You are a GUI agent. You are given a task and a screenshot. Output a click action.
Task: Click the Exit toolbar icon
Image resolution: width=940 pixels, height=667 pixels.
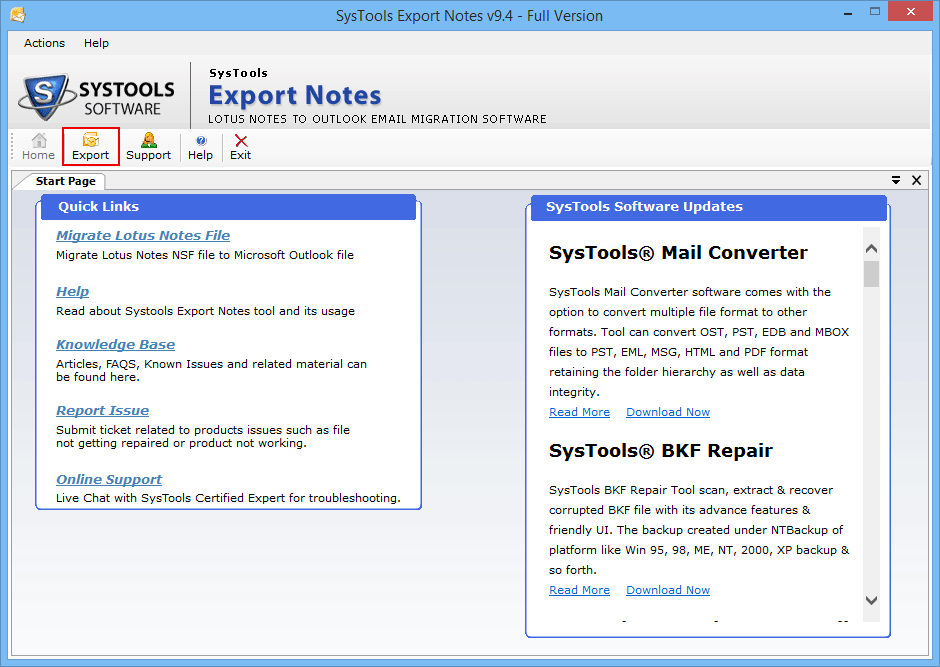coord(240,146)
